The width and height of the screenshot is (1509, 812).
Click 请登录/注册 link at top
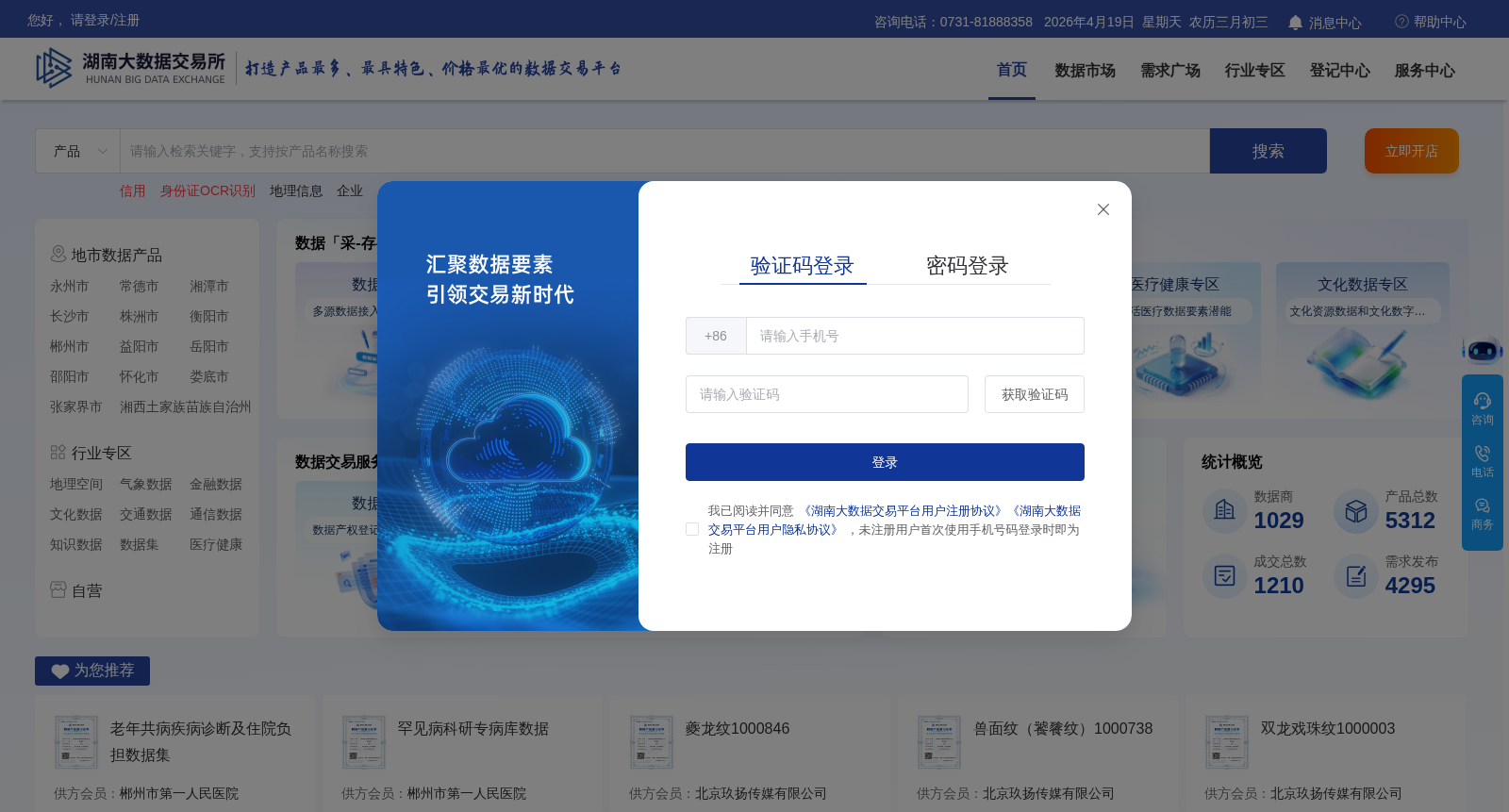(105, 20)
